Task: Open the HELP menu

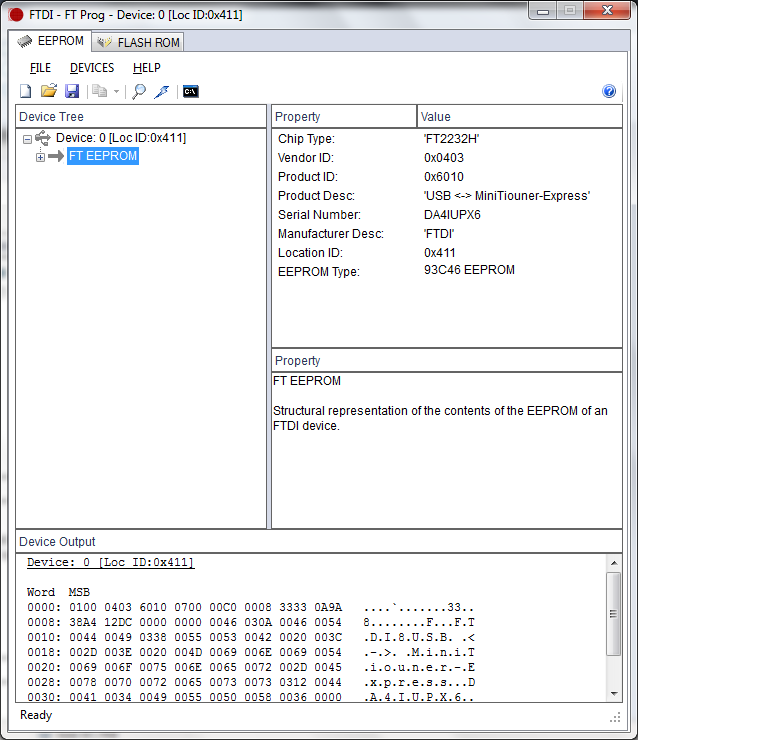Action: point(146,68)
